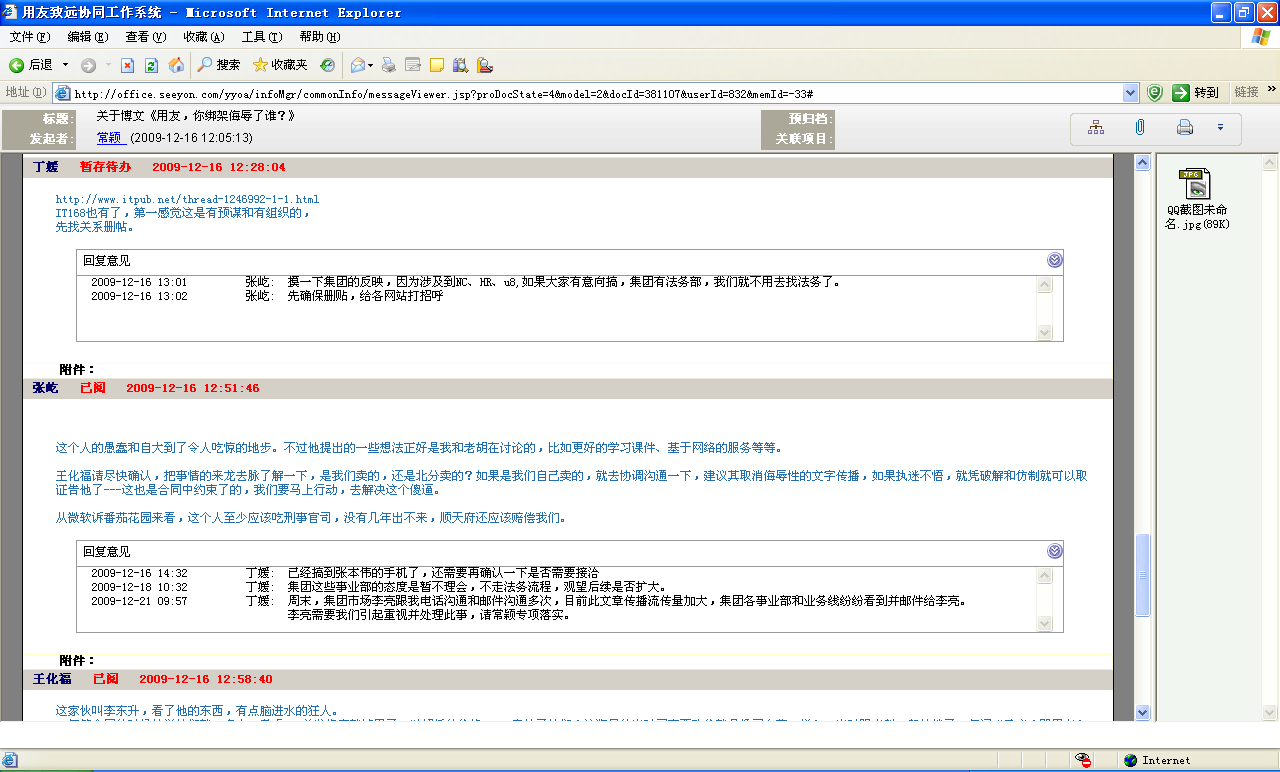Click the Refresh page icon
The image size is (1280, 772).
[151, 65]
